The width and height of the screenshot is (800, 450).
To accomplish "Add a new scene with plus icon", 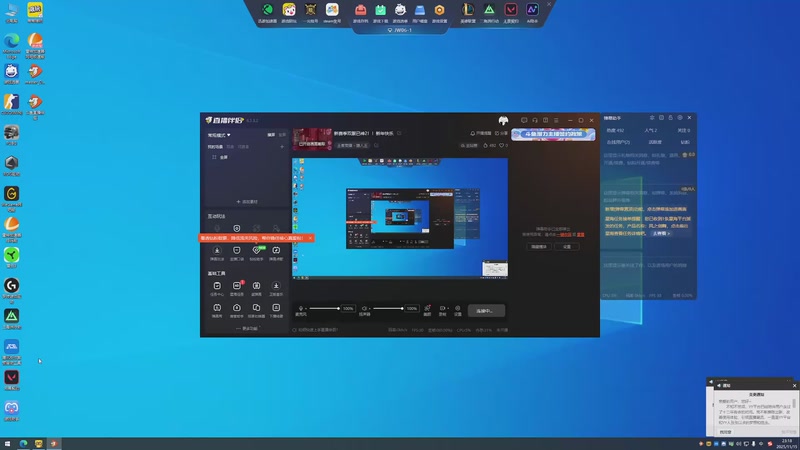I will [282, 147].
